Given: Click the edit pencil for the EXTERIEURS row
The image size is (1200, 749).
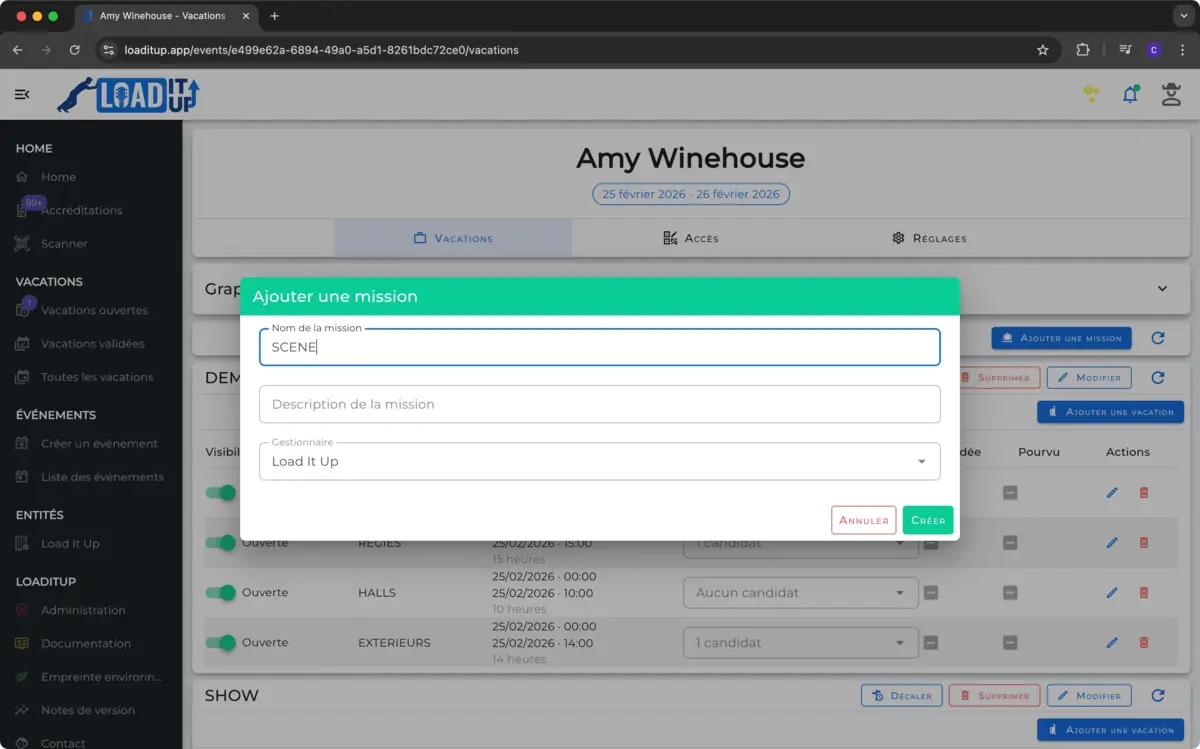Looking at the screenshot, I should 1112,643.
